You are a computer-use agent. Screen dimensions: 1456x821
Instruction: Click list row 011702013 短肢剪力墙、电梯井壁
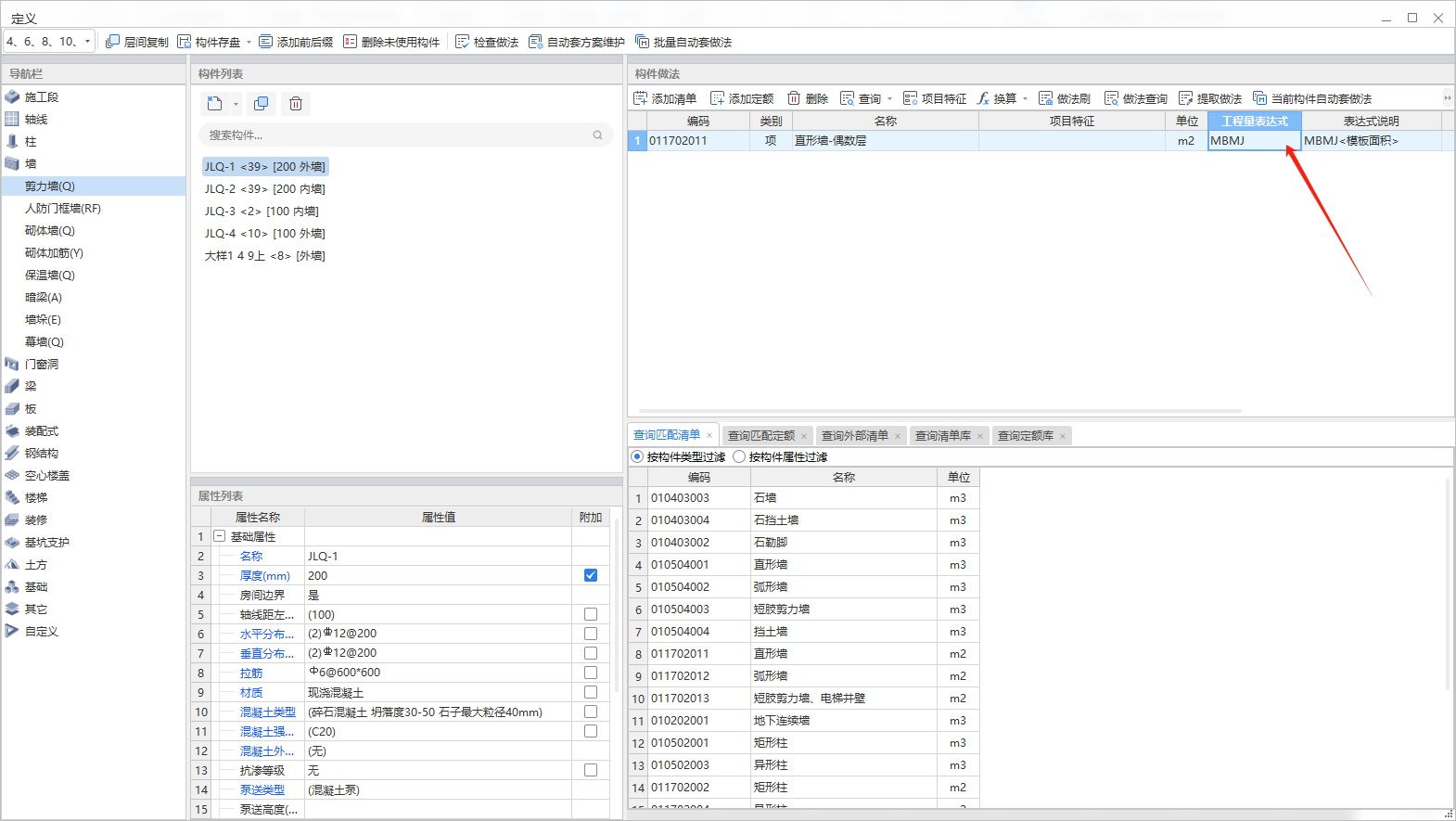[x=805, y=698]
